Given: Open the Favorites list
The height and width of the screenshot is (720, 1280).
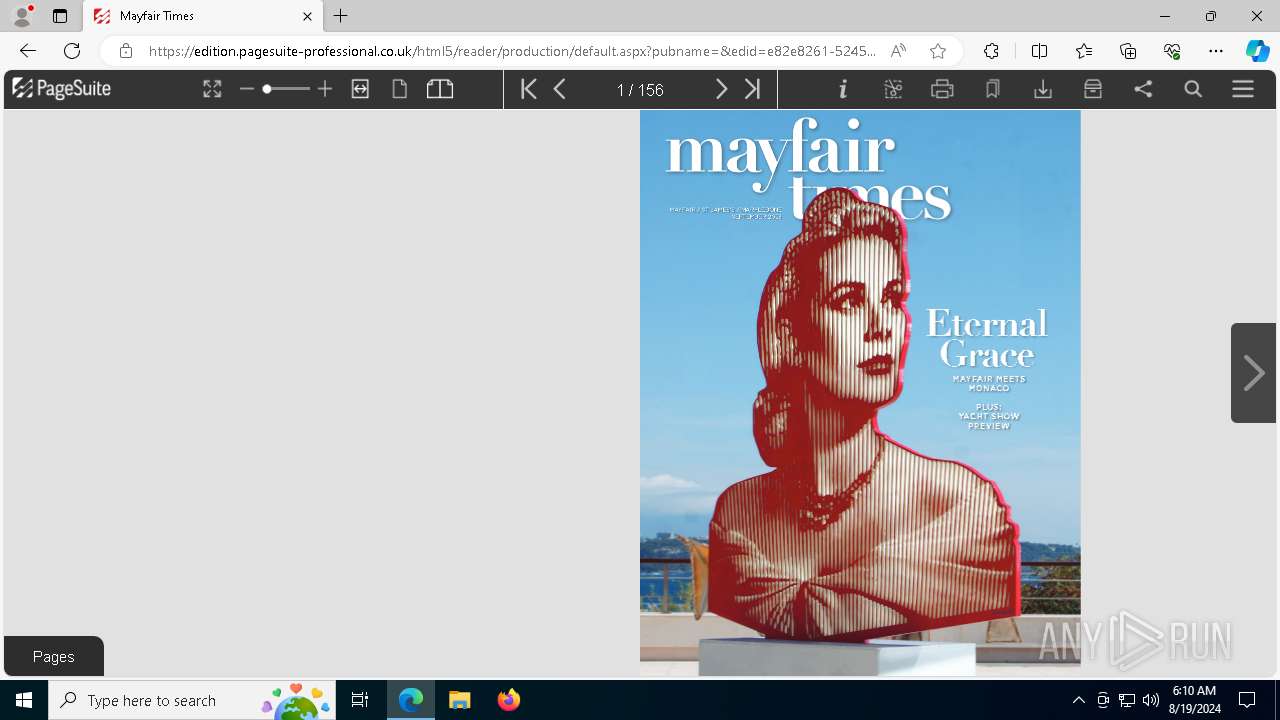Looking at the screenshot, I should [x=1084, y=51].
